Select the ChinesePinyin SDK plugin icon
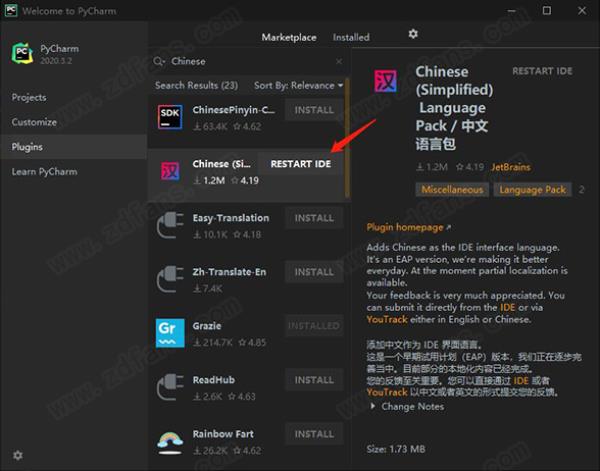 click(170, 117)
